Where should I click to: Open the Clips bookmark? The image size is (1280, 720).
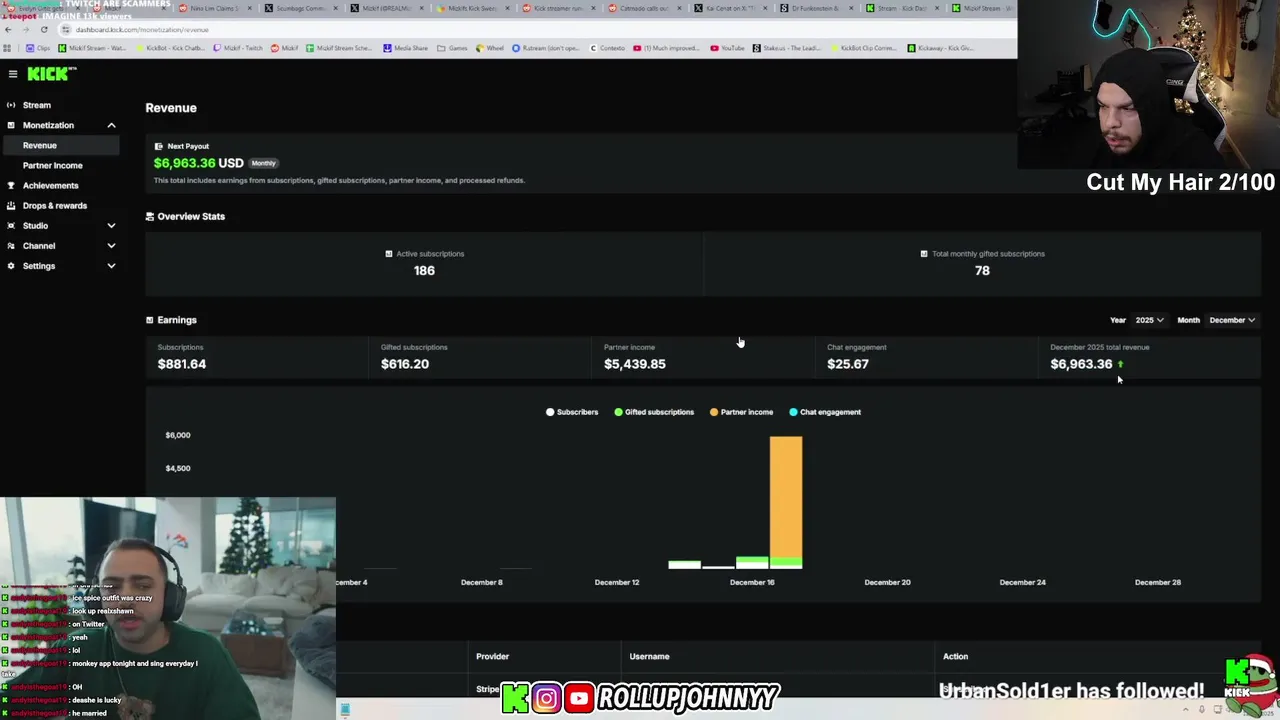[37, 48]
